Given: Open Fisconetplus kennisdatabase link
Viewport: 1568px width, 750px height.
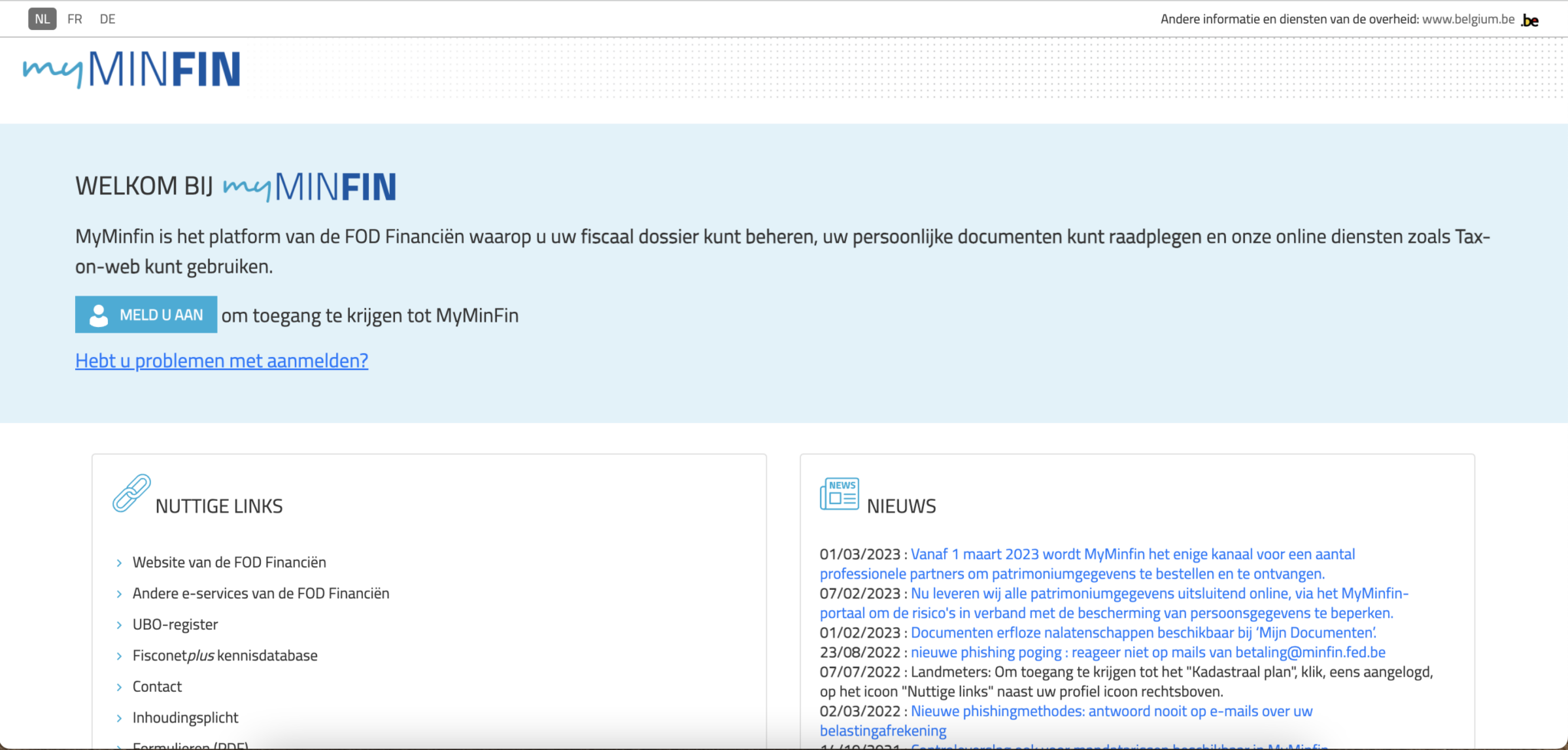Looking at the screenshot, I should pos(225,656).
